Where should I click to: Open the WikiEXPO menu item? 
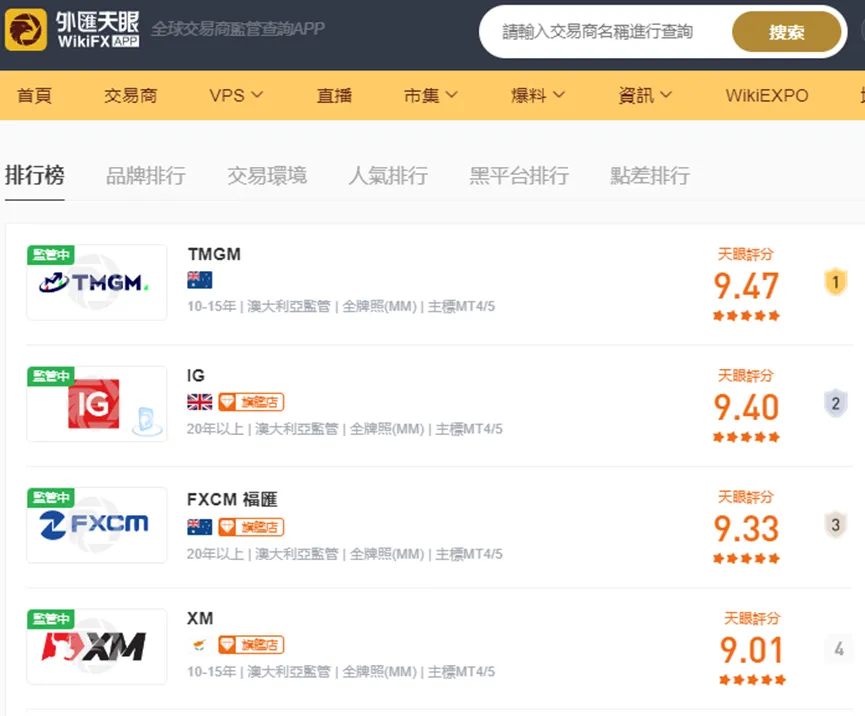coord(767,95)
